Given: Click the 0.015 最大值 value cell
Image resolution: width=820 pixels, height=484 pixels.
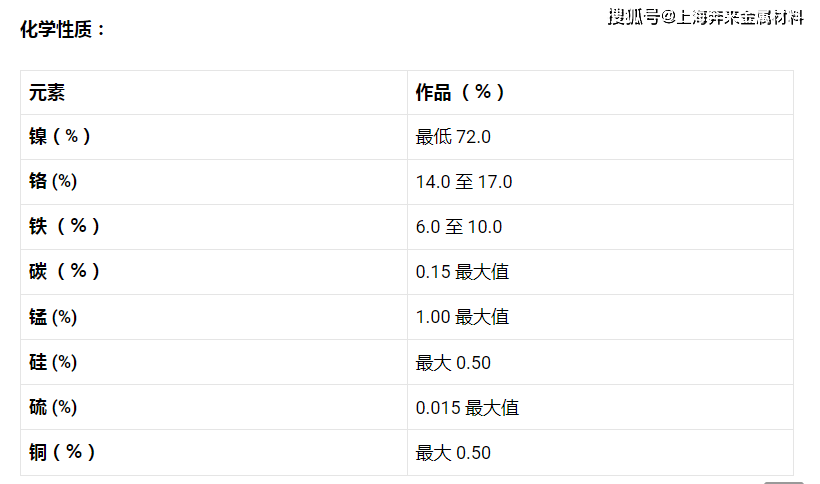Looking at the screenshot, I should (600, 407).
